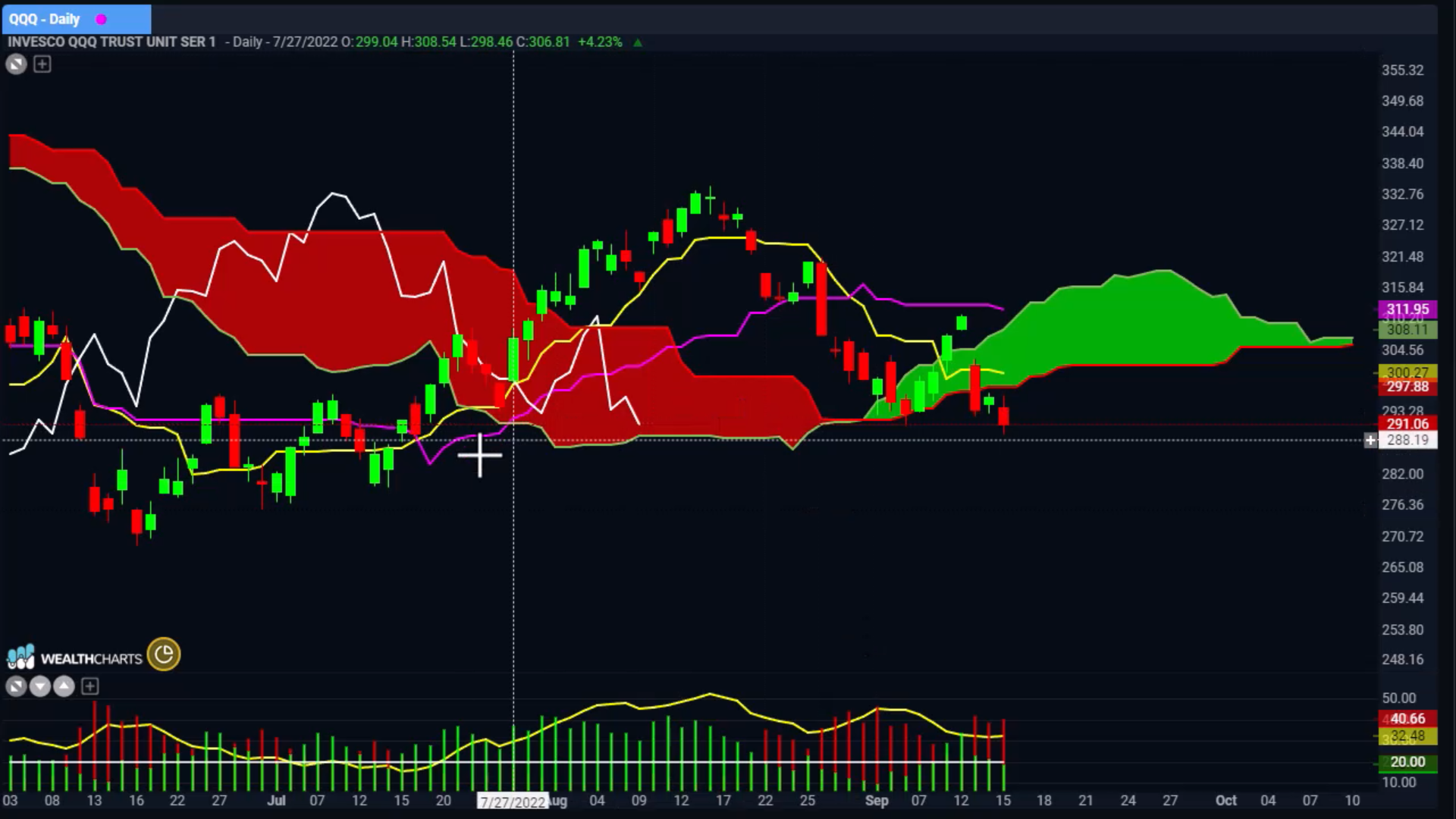Click the INVESCO QQQ TRUST UNIT SER 1 title
Image resolution: width=1456 pixels, height=819 pixels.
(x=112, y=42)
